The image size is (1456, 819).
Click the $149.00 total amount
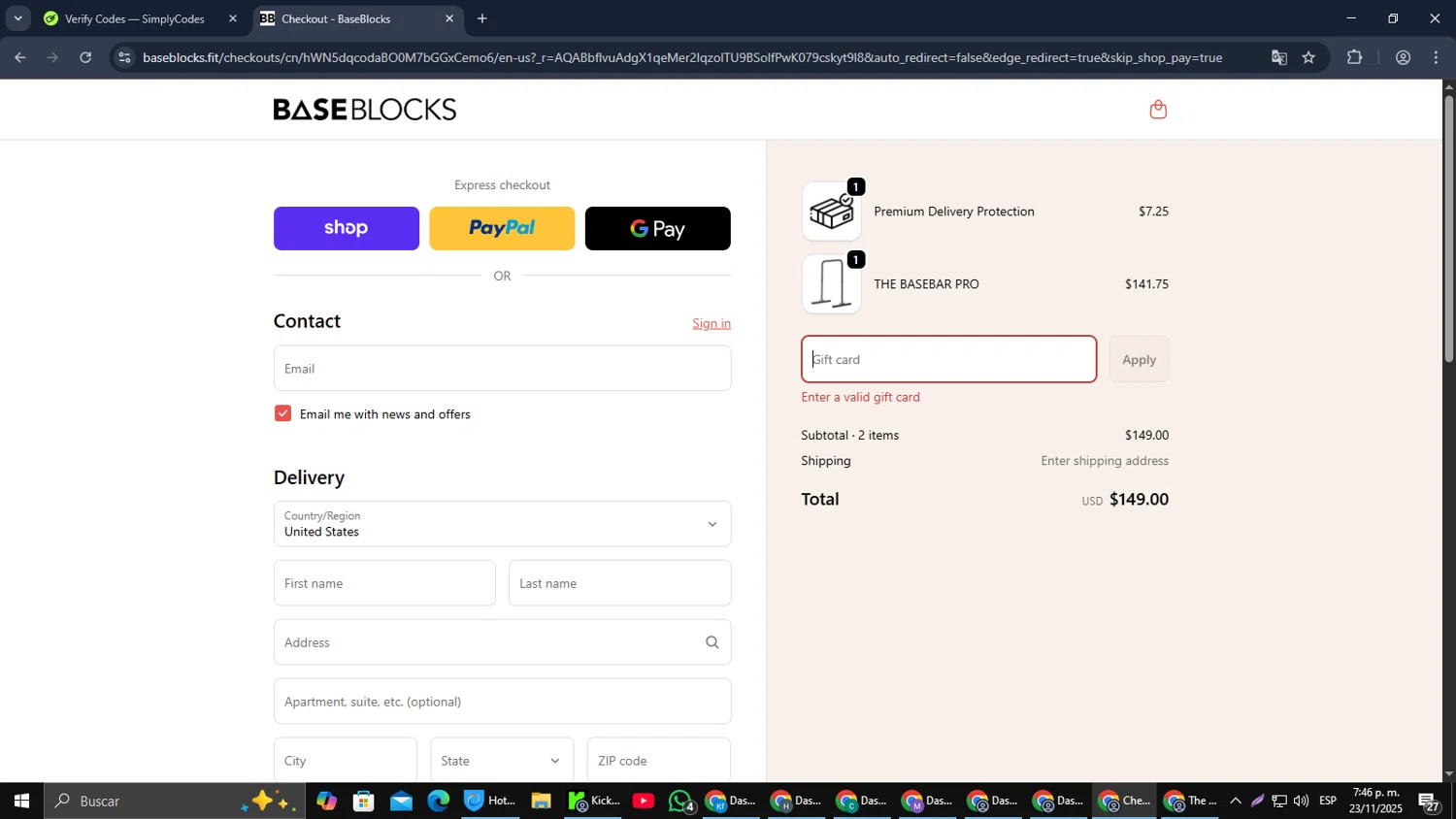pos(1139,499)
